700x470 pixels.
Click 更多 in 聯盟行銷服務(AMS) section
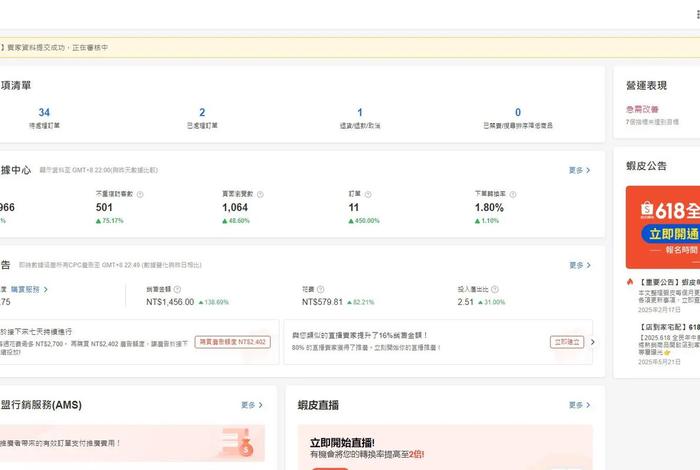point(252,405)
